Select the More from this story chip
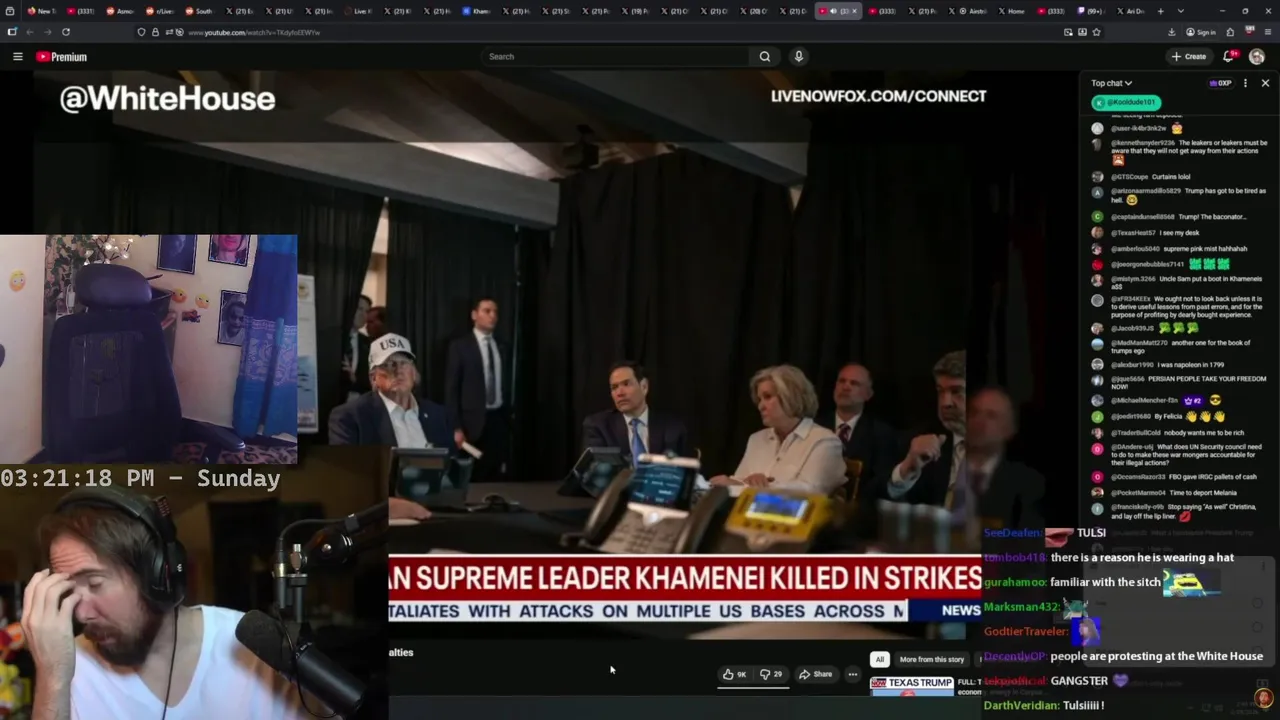Image resolution: width=1280 pixels, height=720 pixels. (931, 659)
